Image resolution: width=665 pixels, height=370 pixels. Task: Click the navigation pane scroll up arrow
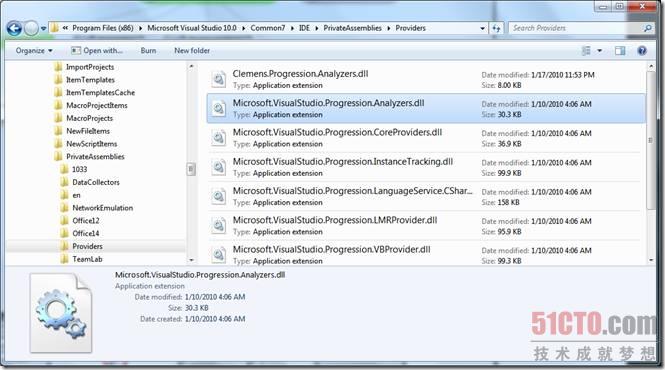point(191,67)
